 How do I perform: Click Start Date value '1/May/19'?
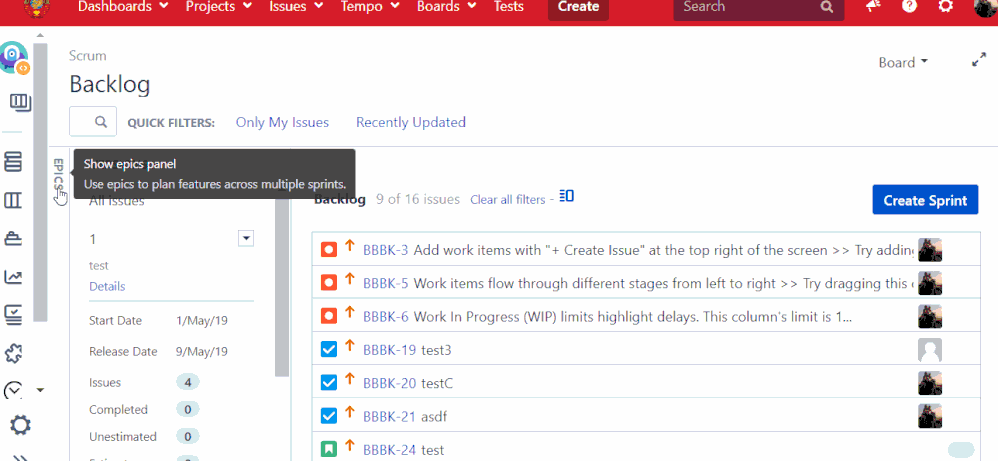(202, 320)
